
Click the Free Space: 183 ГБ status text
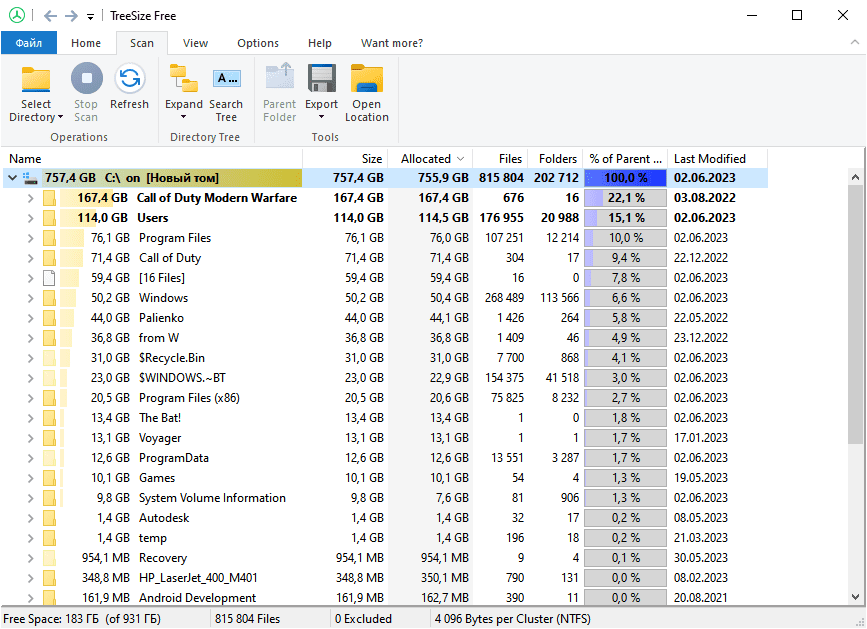pyautogui.click(x=82, y=619)
